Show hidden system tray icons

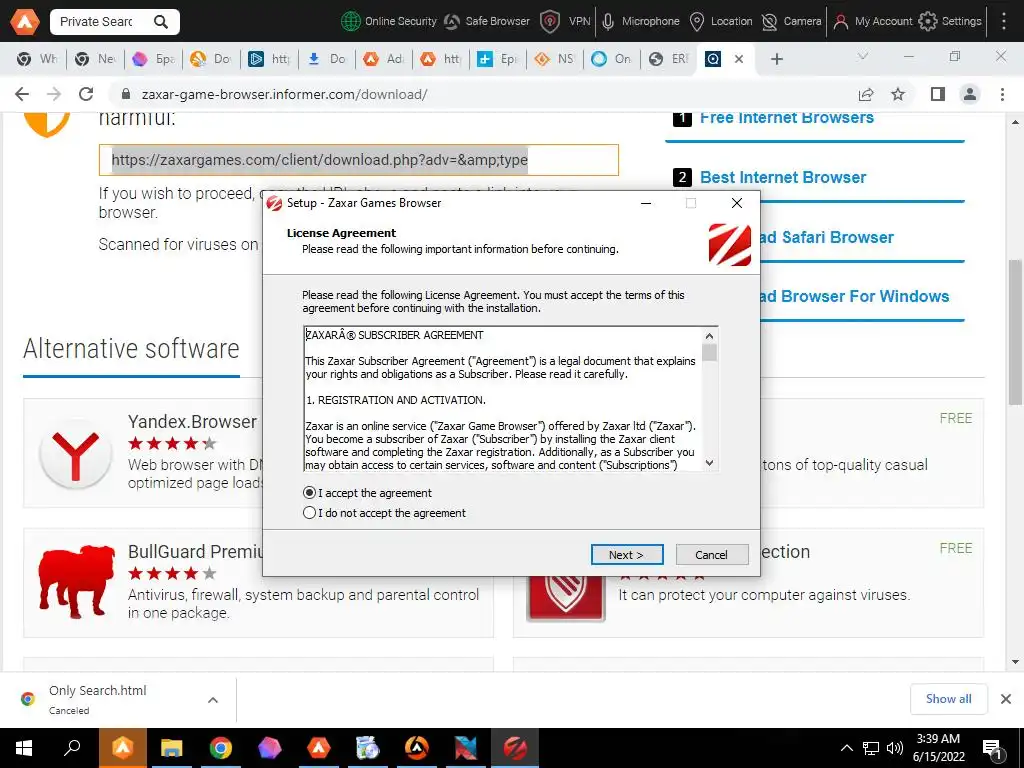pos(846,748)
